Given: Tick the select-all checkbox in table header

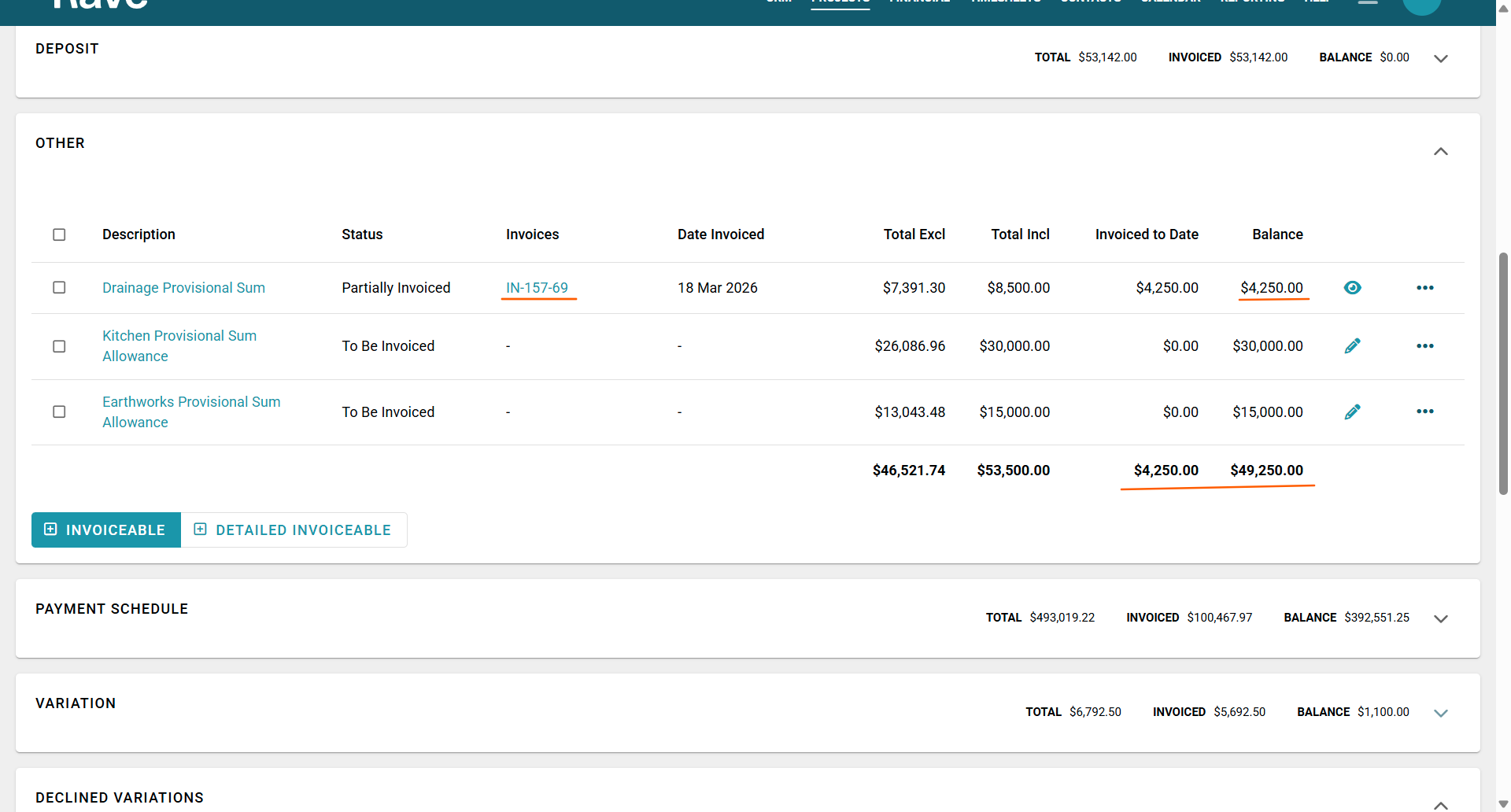Looking at the screenshot, I should click(59, 234).
